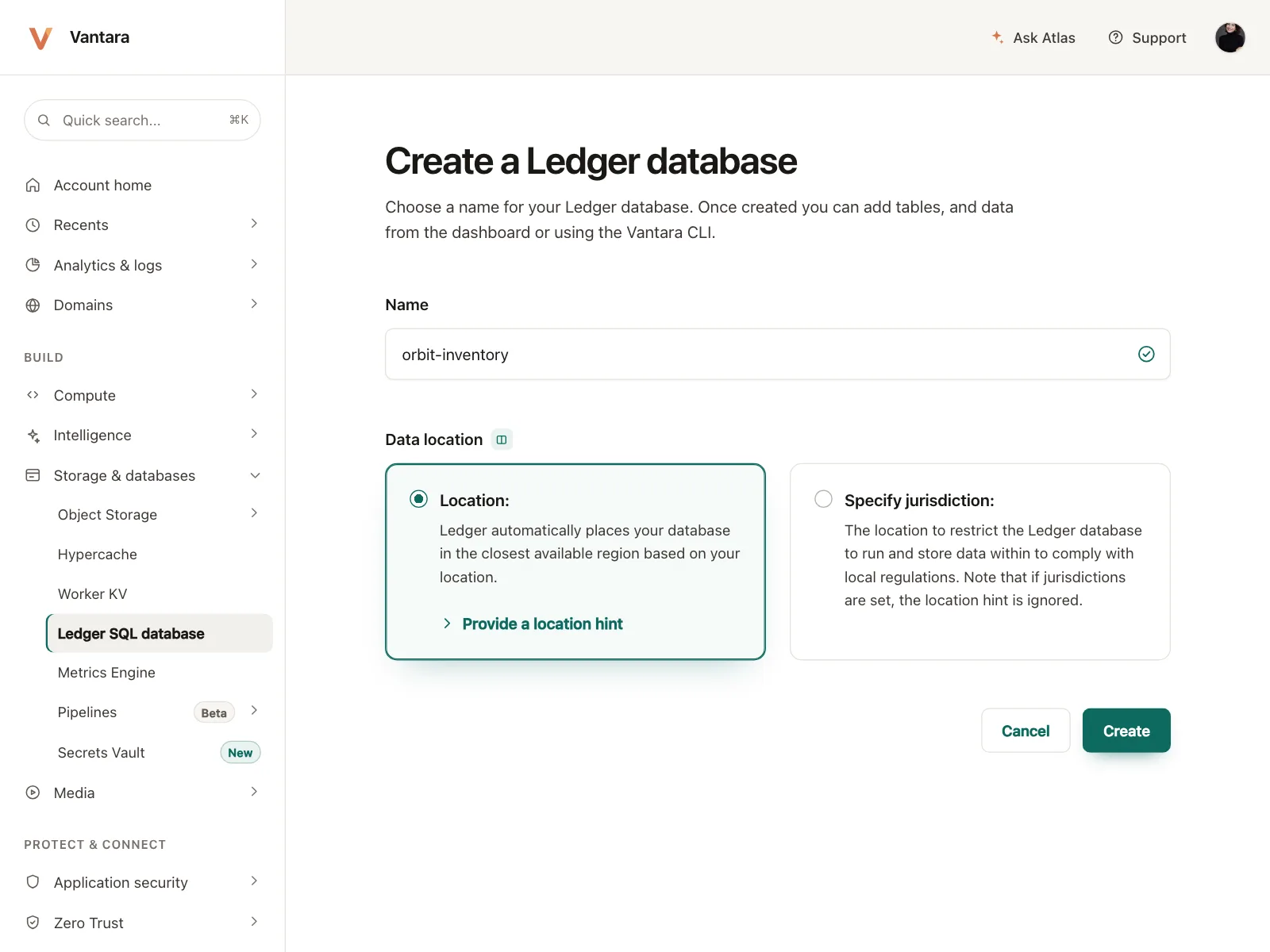This screenshot has width=1270, height=952.
Task: Click the Cancel button
Action: (x=1026, y=731)
